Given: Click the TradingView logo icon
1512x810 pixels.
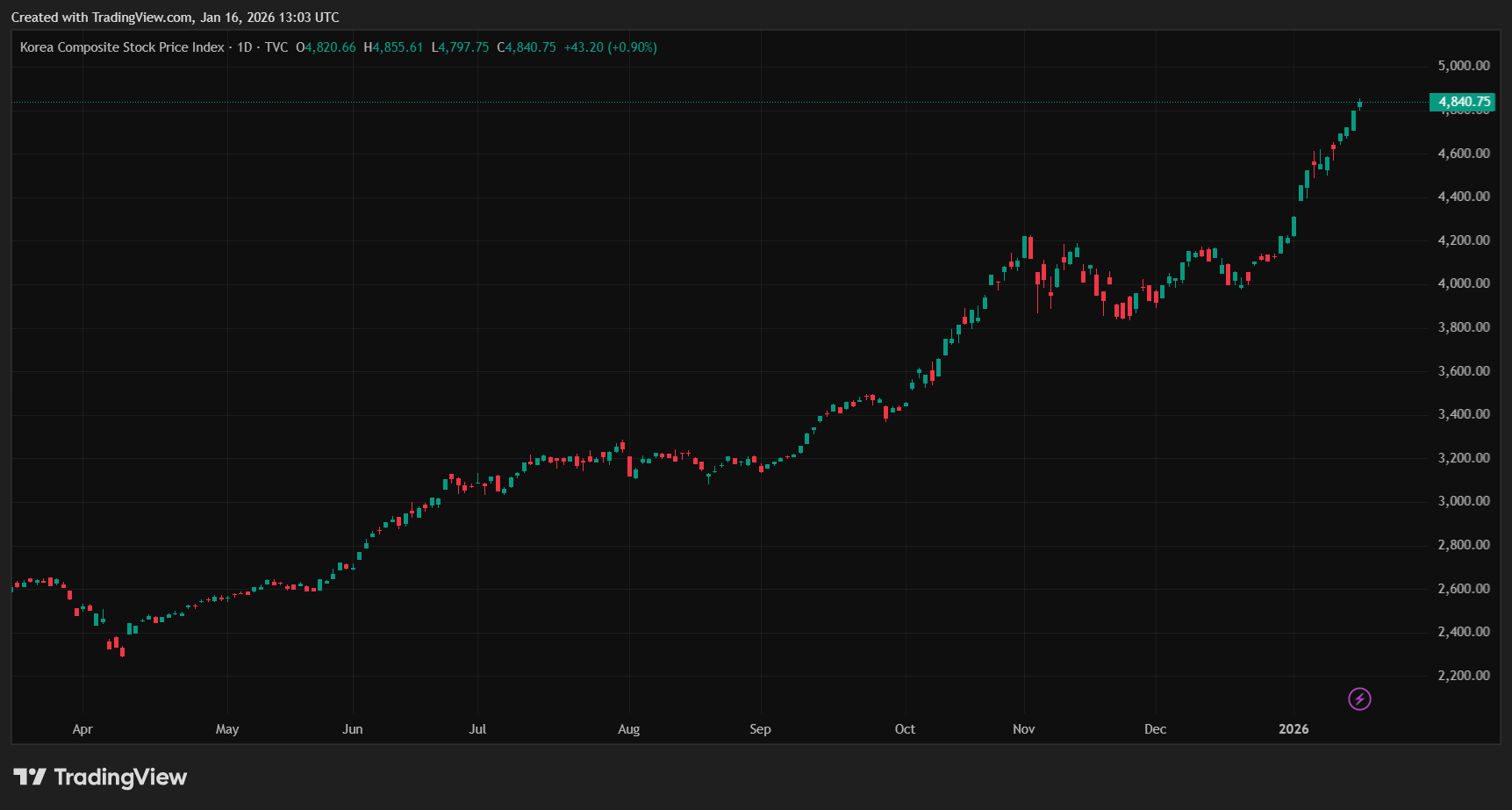Looking at the screenshot, I should pyautogui.click(x=29, y=777).
